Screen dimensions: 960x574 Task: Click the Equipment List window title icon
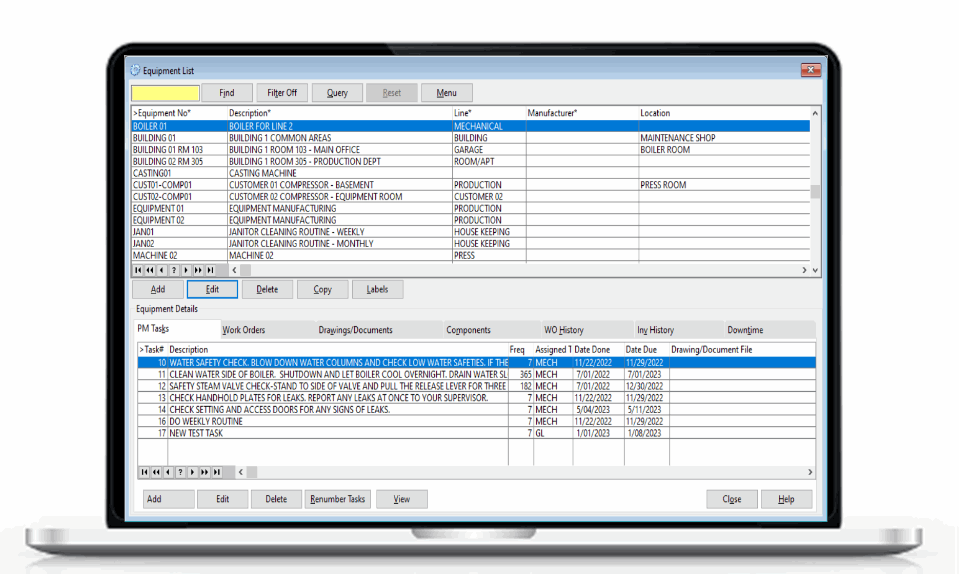pos(136,71)
